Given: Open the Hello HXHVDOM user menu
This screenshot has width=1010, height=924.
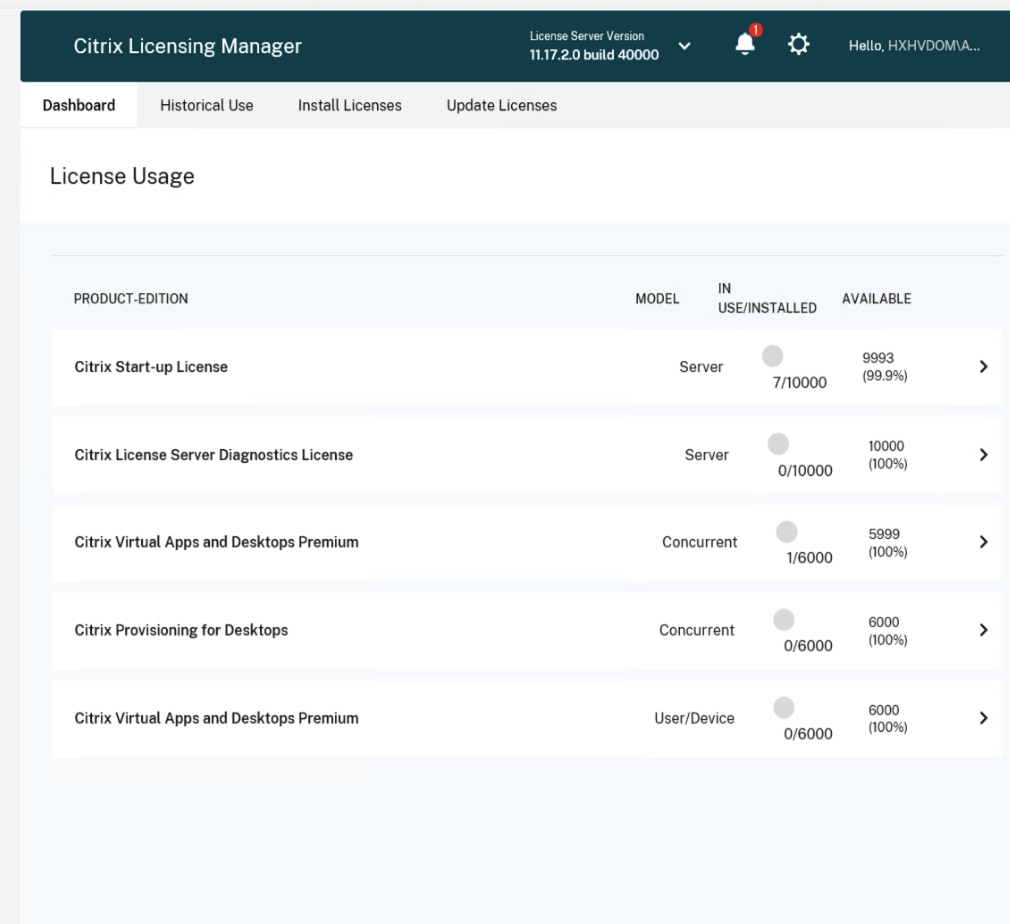Looking at the screenshot, I should coord(914,46).
